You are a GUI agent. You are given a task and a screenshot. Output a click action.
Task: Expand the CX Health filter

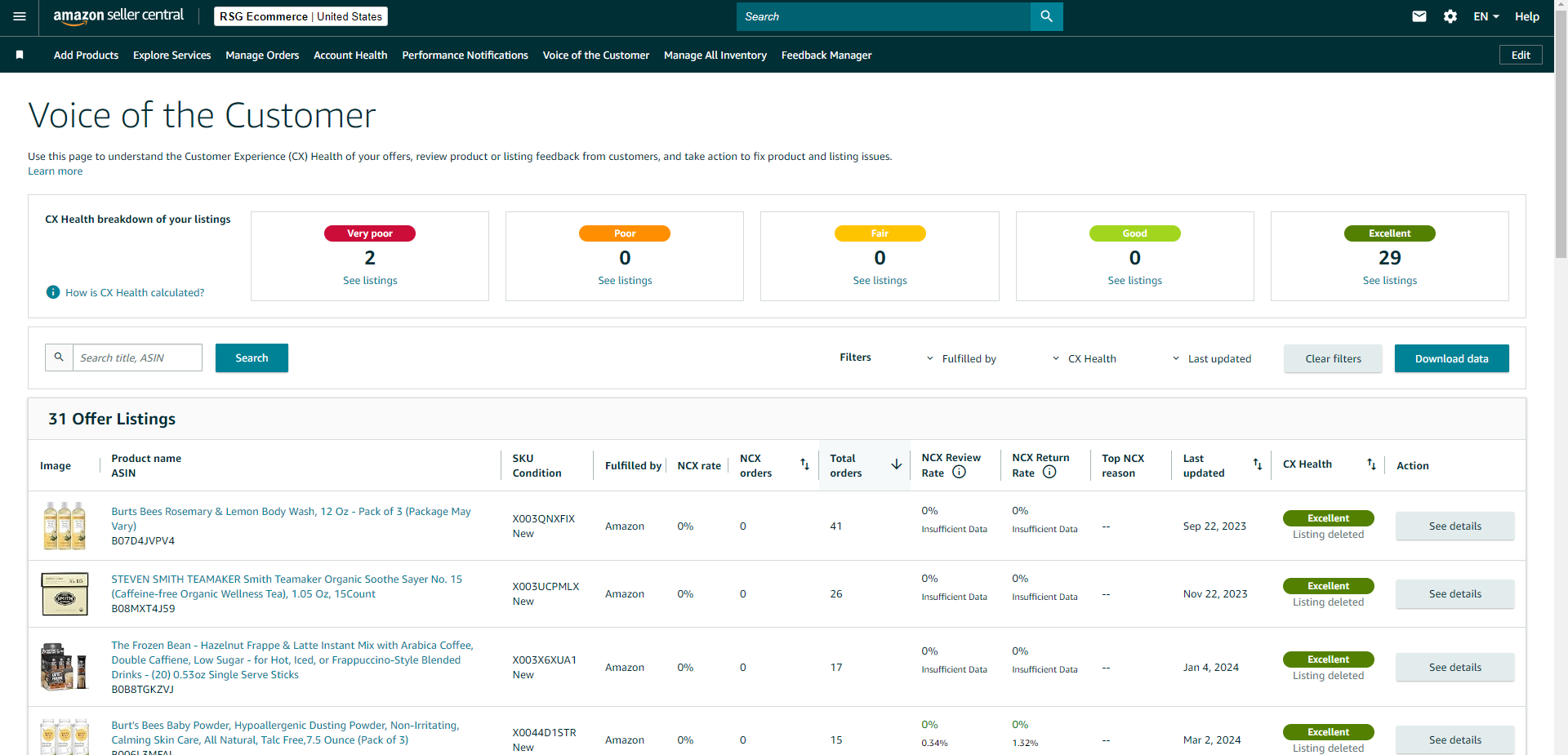pyautogui.click(x=1084, y=358)
